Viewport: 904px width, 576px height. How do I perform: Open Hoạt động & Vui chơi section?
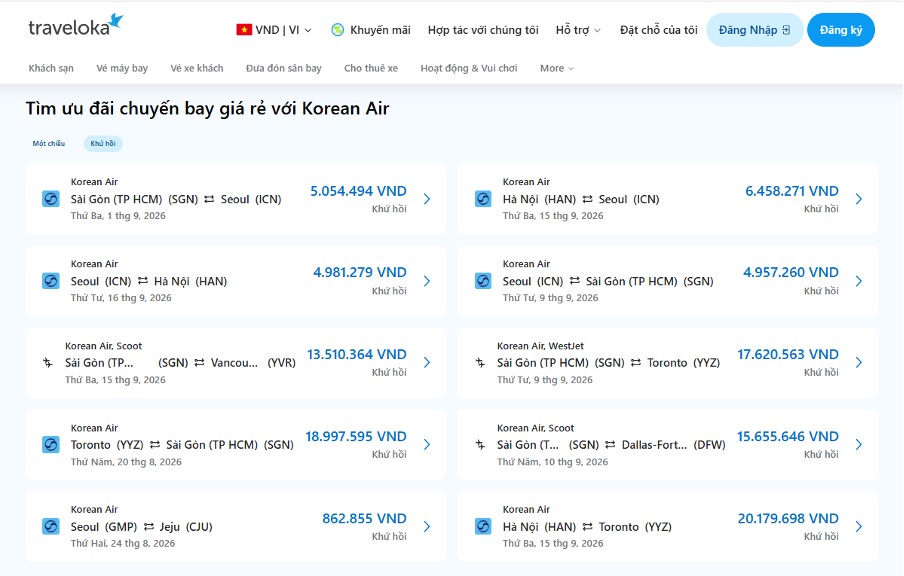[x=469, y=68]
